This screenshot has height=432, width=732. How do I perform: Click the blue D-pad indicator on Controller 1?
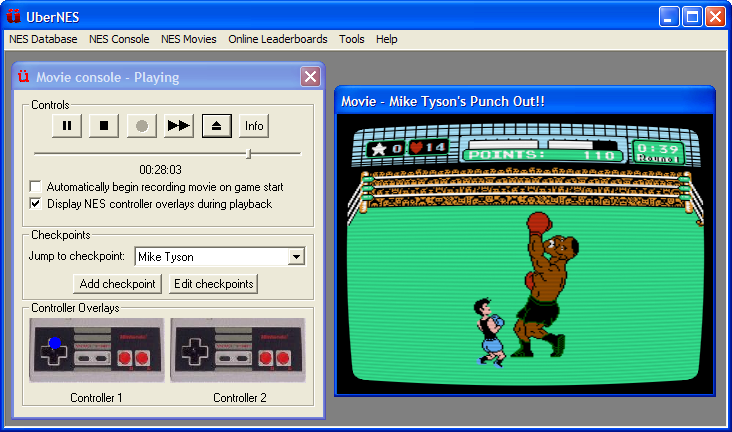point(55,343)
